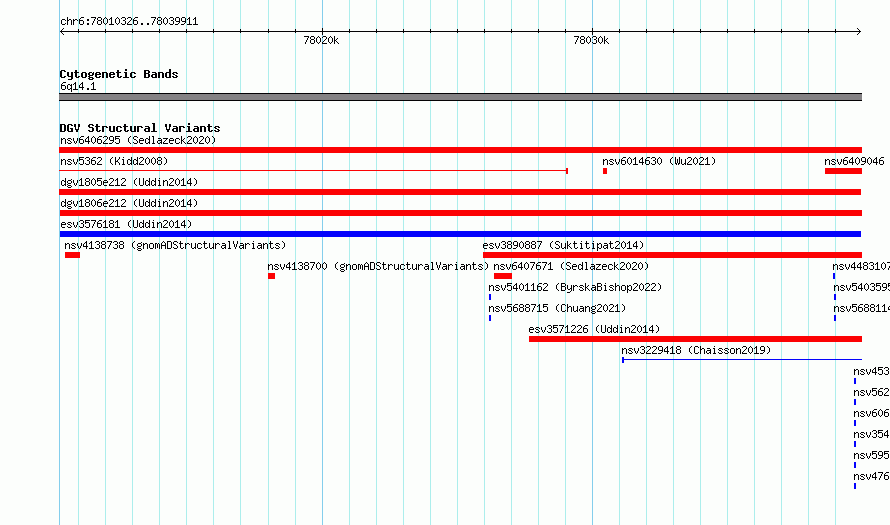Click the nsv5401162 (ByrskaBishop2022) label
Image resolution: width=890 pixels, height=525 pixels.
pos(575,287)
